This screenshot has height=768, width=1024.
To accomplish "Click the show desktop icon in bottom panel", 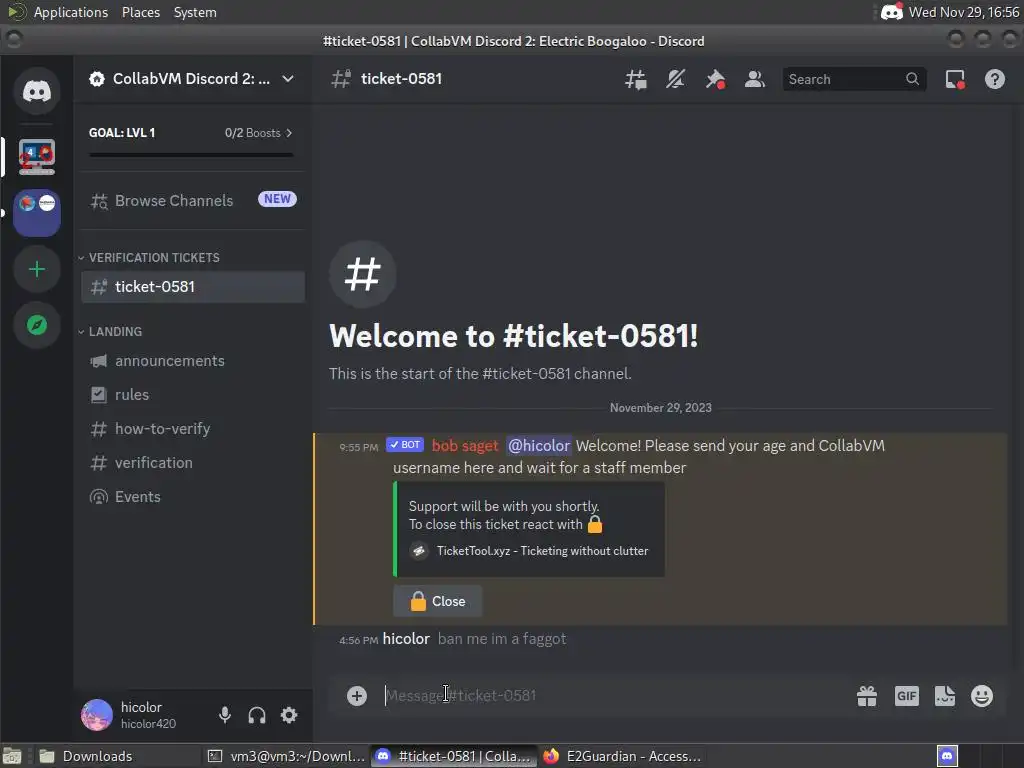I will pyautogui.click(x=12, y=756).
